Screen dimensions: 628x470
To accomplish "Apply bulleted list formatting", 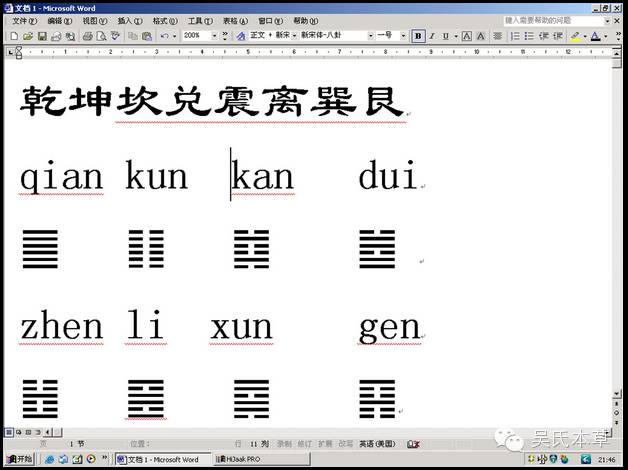I will click(529, 36).
